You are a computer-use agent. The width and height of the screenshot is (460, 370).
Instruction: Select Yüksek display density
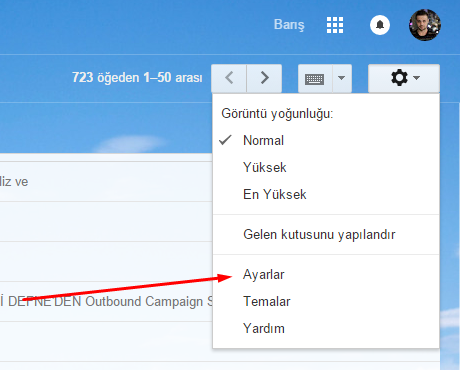326,167
